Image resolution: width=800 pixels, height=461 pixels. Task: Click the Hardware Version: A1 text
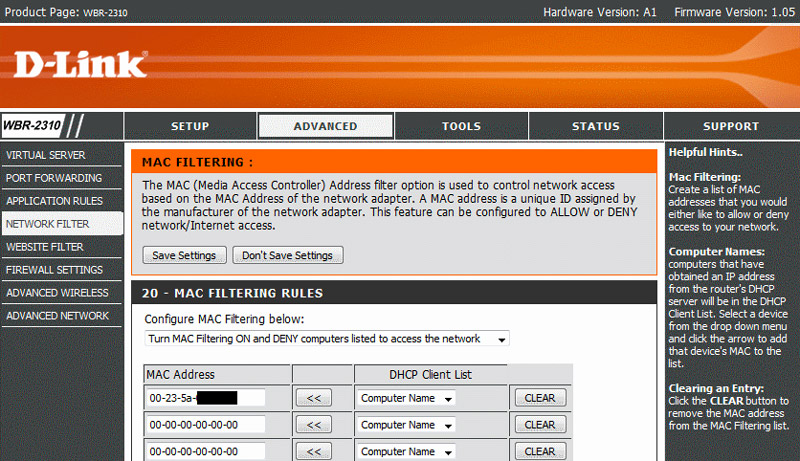(x=599, y=12)
